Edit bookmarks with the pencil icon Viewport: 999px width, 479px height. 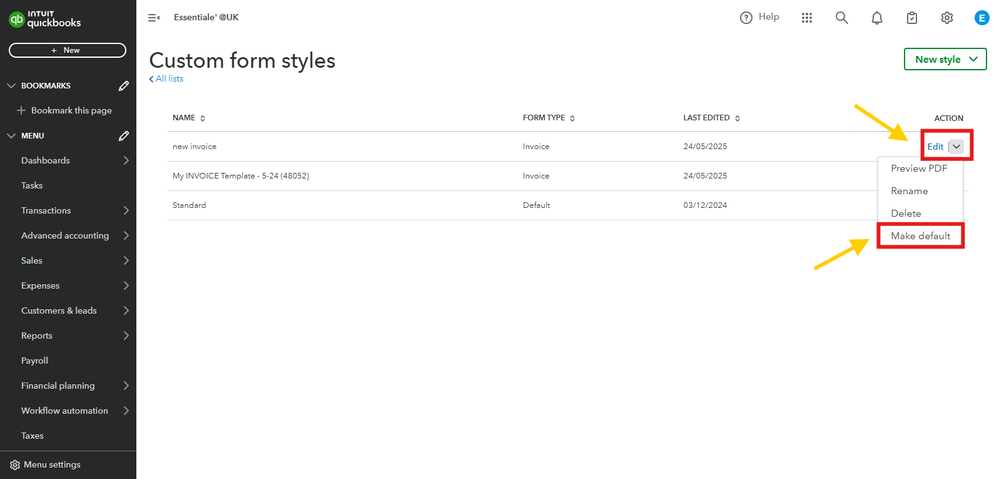point(124,86)
